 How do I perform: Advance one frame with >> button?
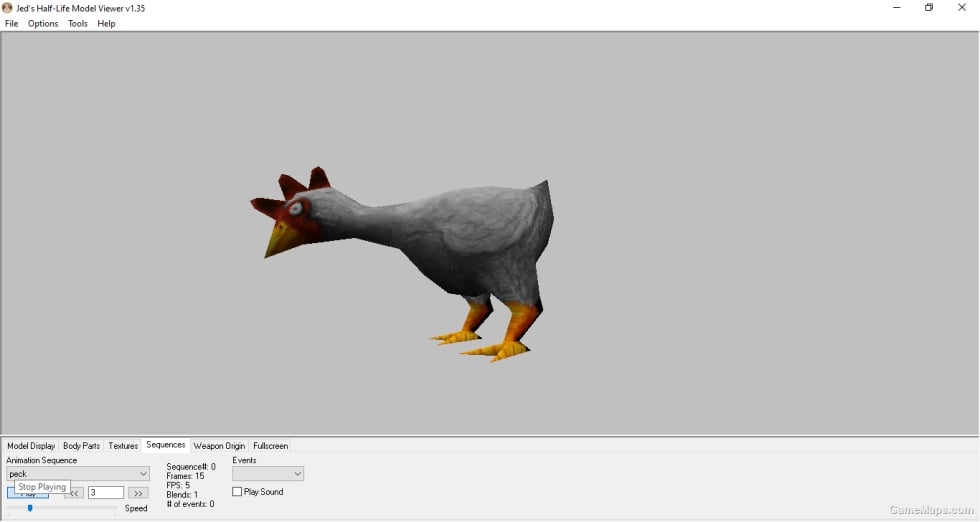[x=138, y=493]
